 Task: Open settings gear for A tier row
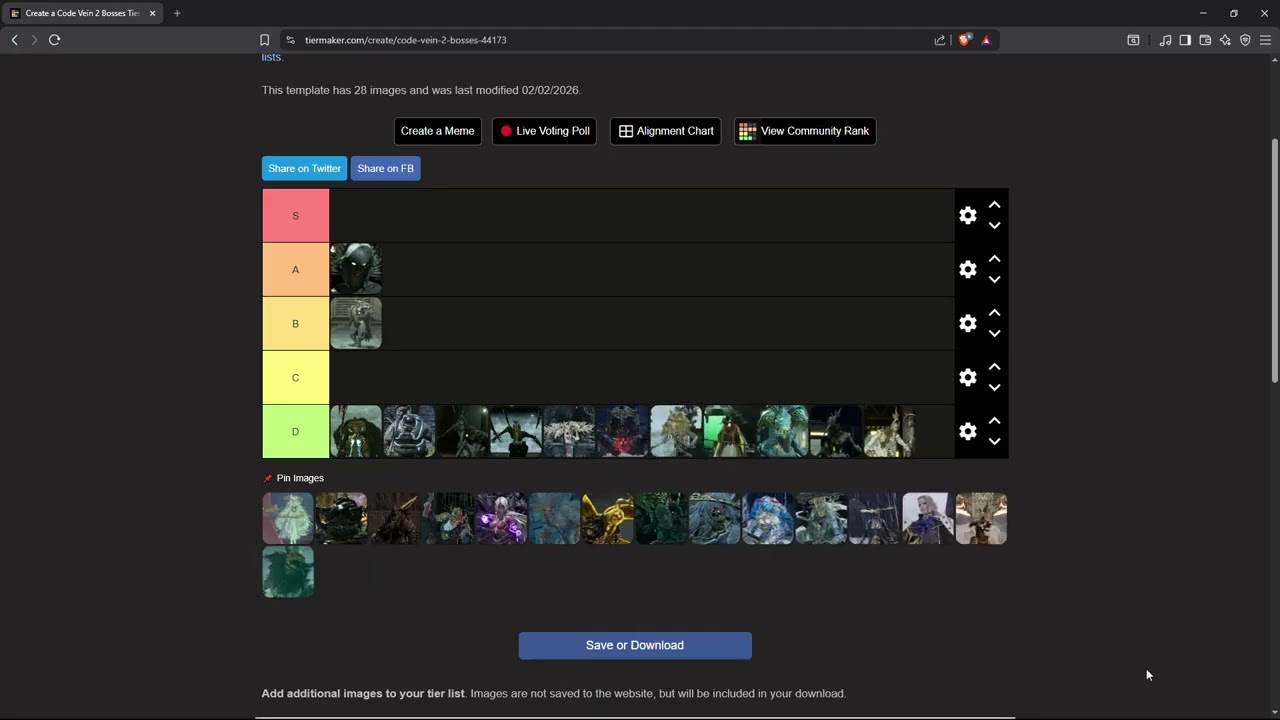[967, 270]
